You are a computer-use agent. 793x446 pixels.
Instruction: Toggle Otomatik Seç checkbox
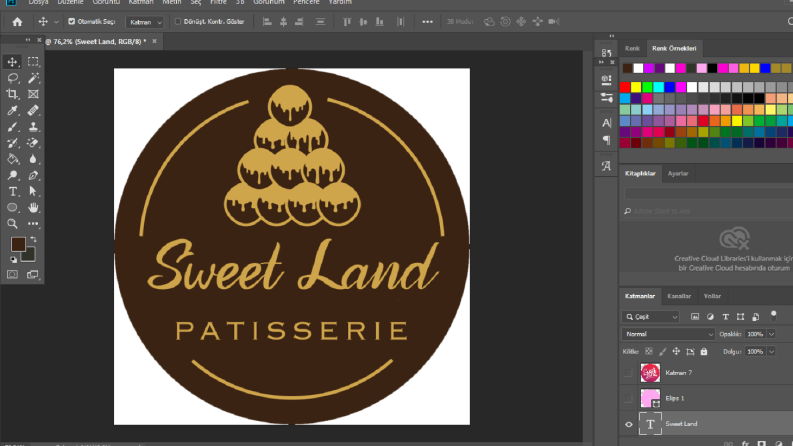click(x=71, y=22)
